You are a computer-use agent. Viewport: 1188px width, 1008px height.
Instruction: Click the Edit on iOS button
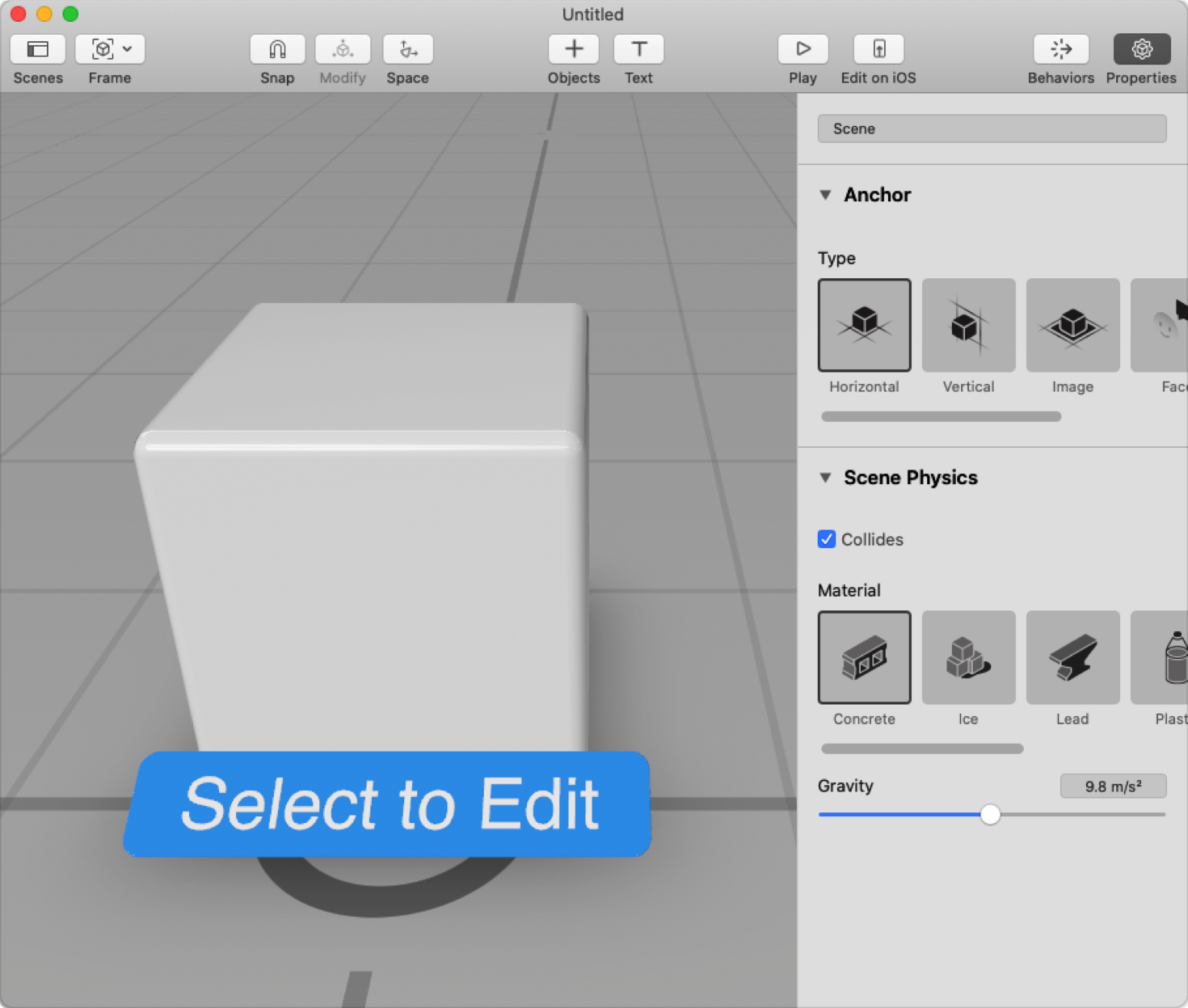(x=878, y=49)
